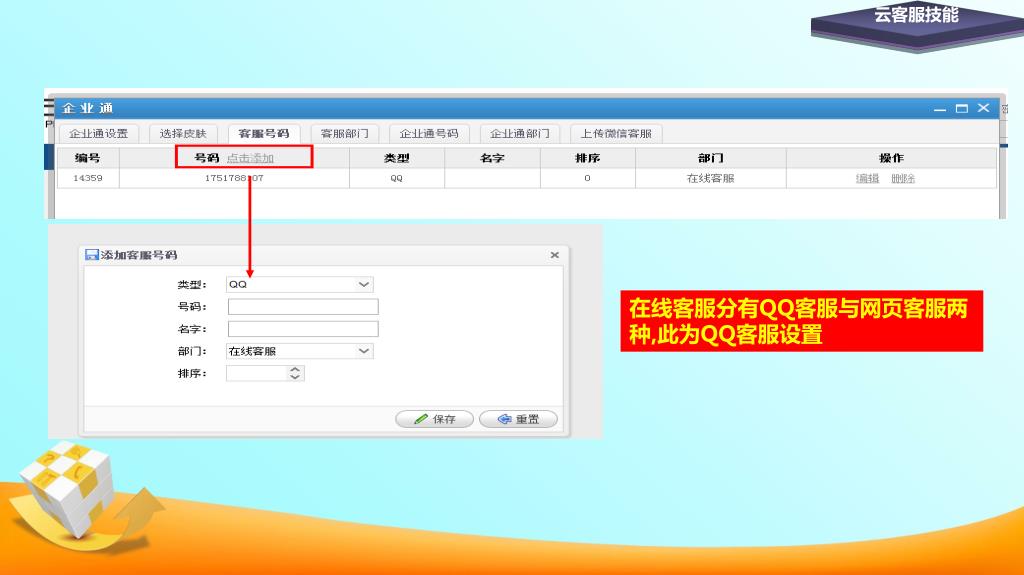This screenshot has height=575, width=1024.
Task: Click the 删除 link in row 14359
Action: pos(903,178)
